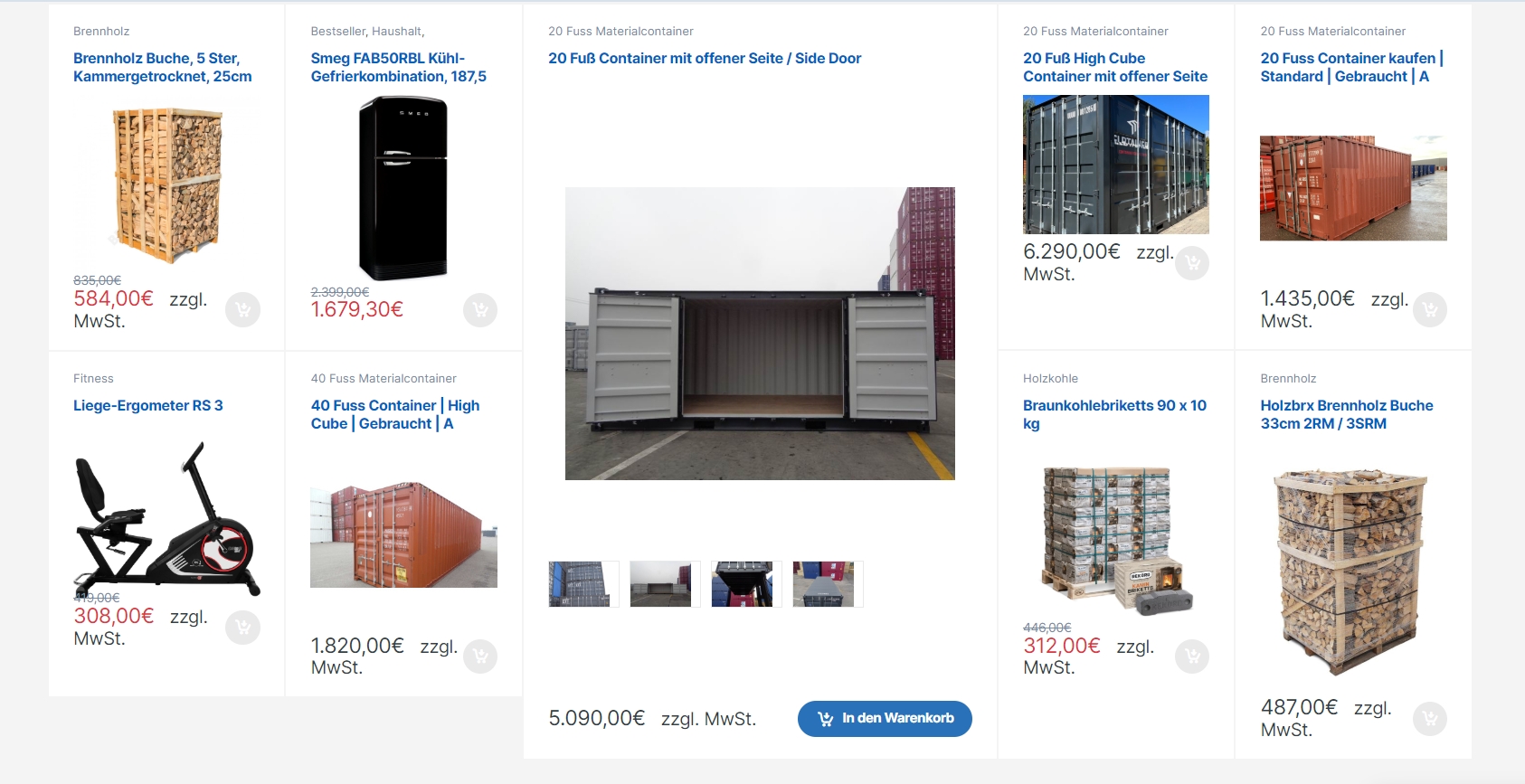Add 20 Fuß High Cube container to cart
1525x784 pixels.
pyautogui.click(x=1192, y=263)
